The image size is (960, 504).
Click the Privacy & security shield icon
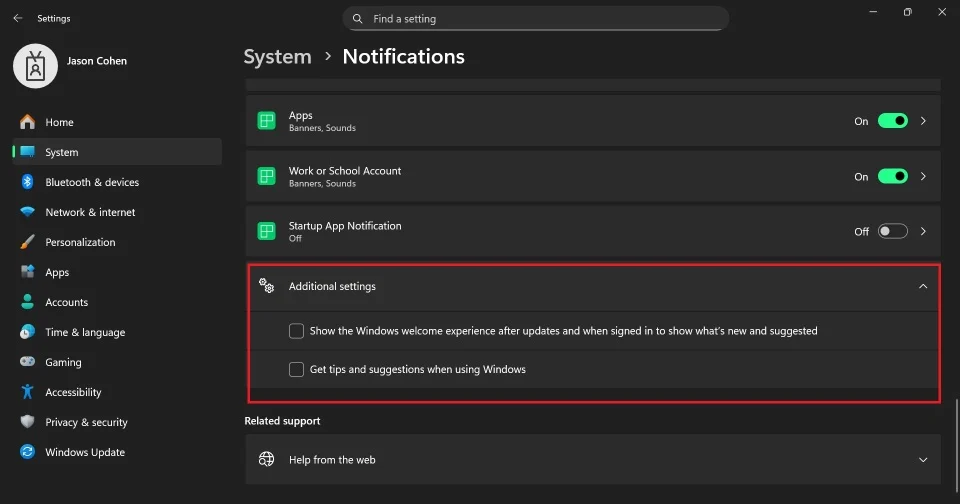click(28, 422)
